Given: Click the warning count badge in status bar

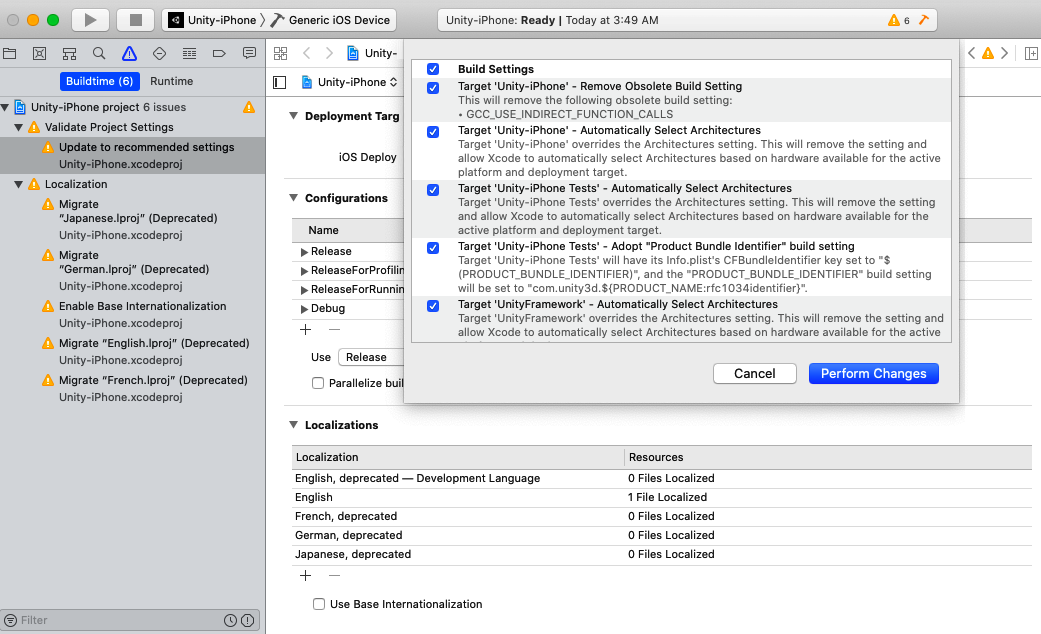Looking at the screenshot, I should (899, 20).
